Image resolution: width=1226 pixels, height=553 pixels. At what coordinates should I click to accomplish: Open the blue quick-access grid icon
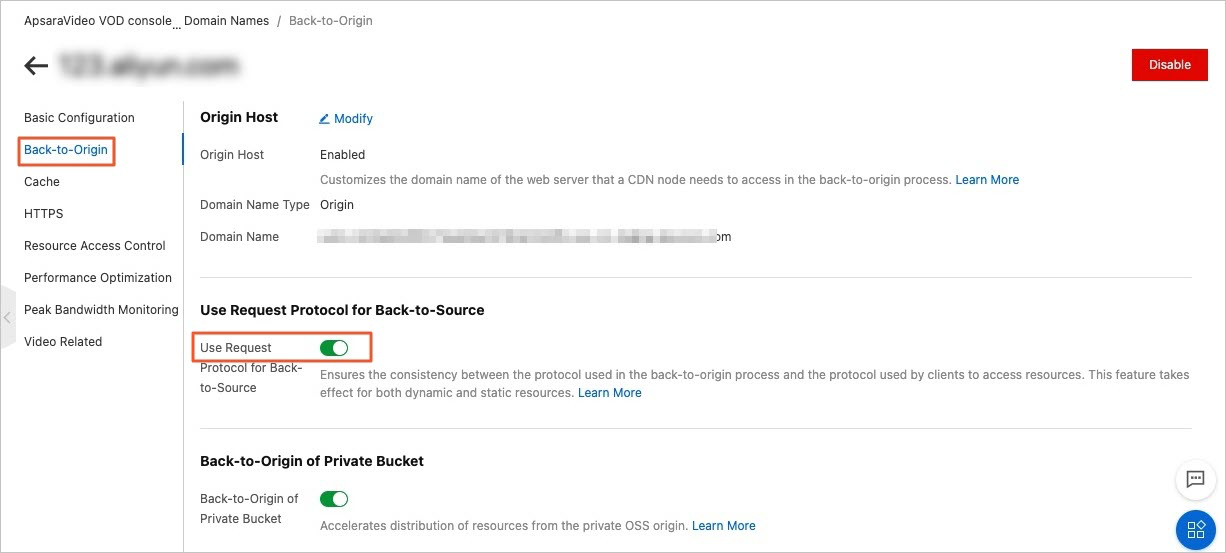tap(1195, 529)
